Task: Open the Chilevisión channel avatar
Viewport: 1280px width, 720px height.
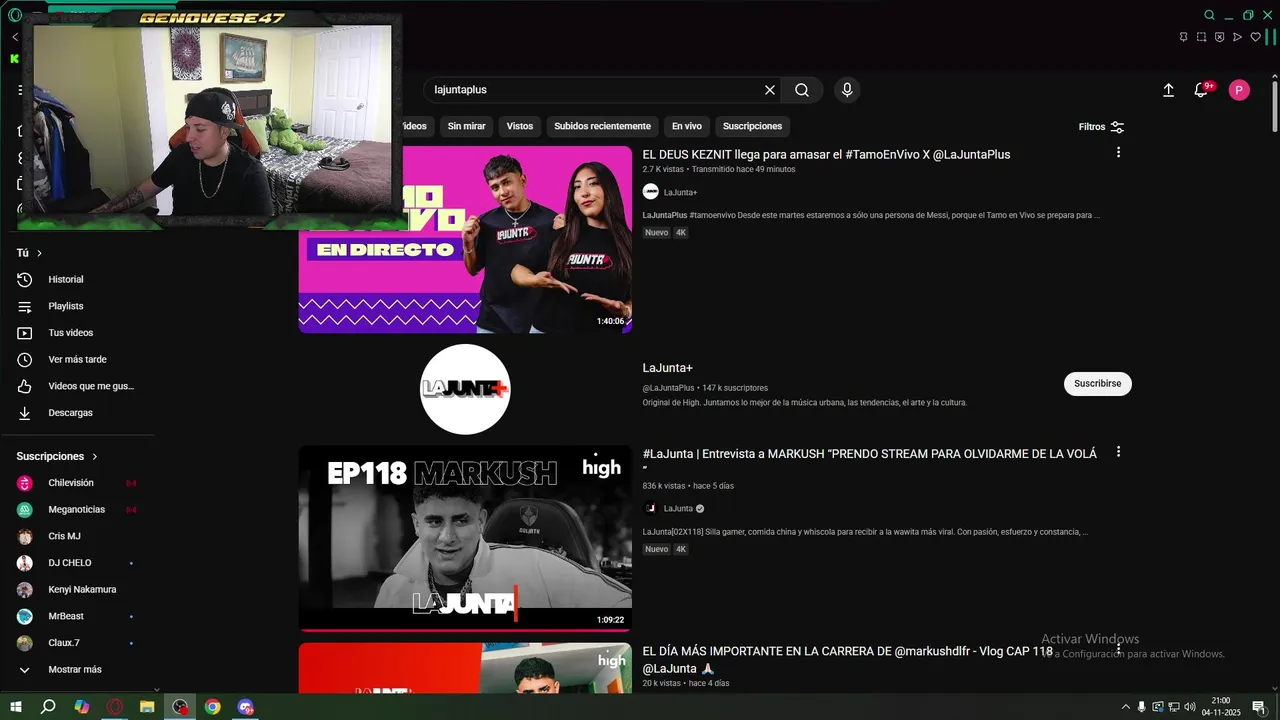Action: point(25,483)
